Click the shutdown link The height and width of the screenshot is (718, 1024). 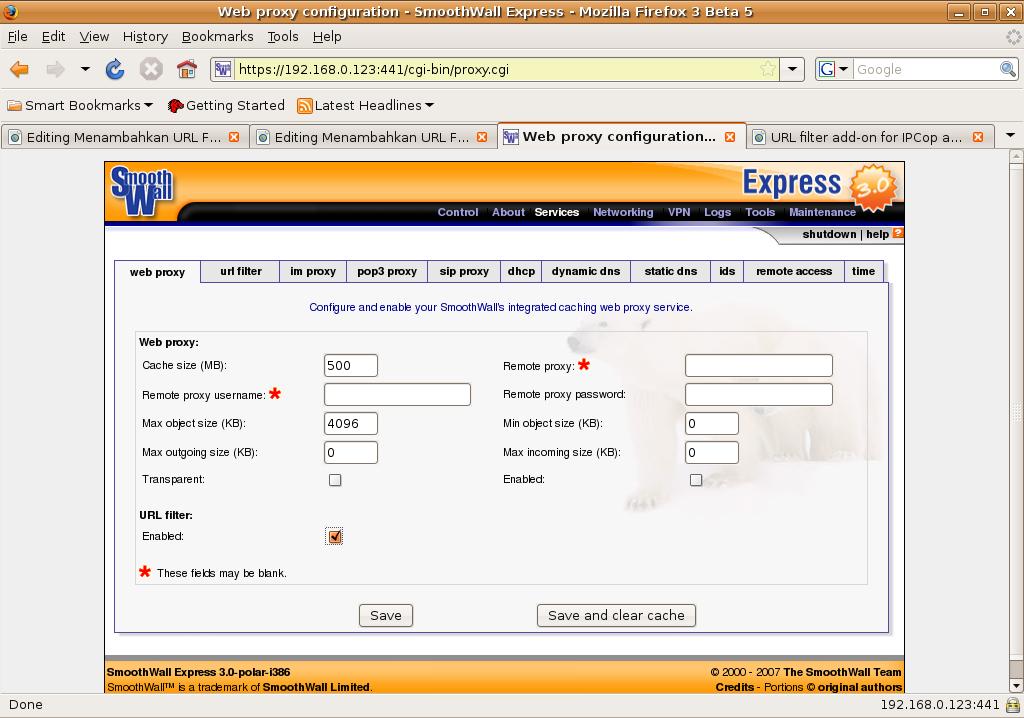pyautogui.click(x=829, y=234)
